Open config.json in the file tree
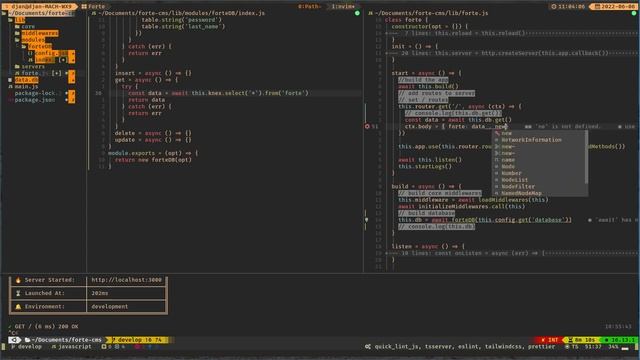The height and width of the screenshot is (360, 640). tap(51, 53)
